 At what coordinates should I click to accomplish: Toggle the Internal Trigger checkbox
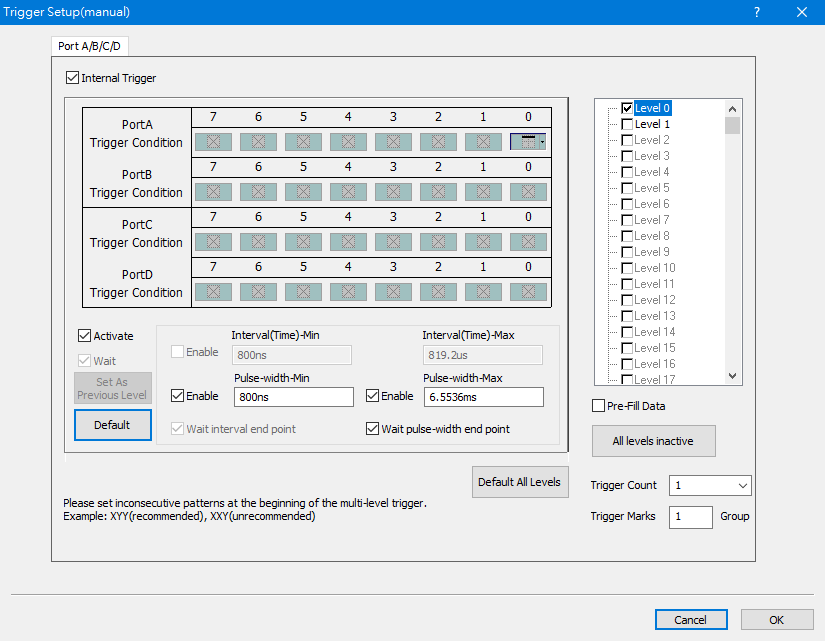(x=73, y=78)
